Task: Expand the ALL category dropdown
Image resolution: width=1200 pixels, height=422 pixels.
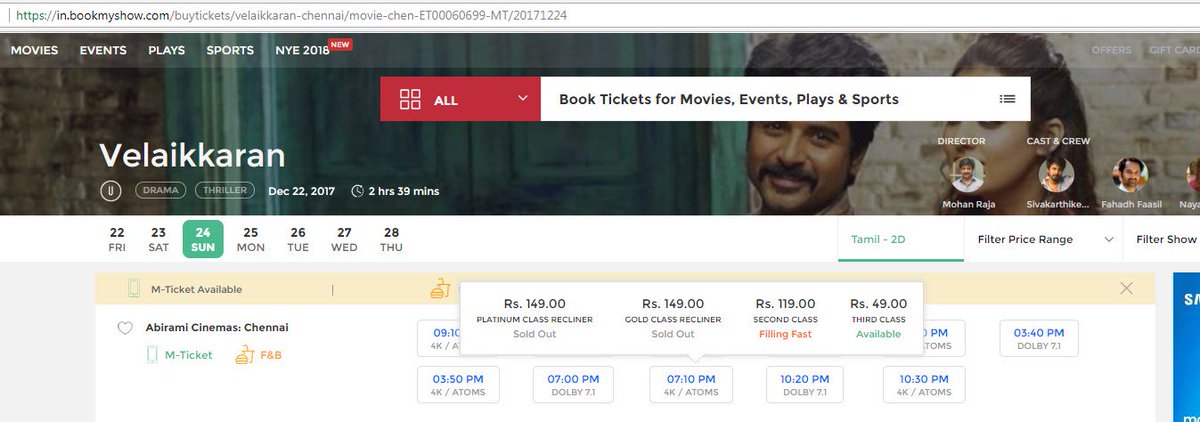Action: [461, 99]
